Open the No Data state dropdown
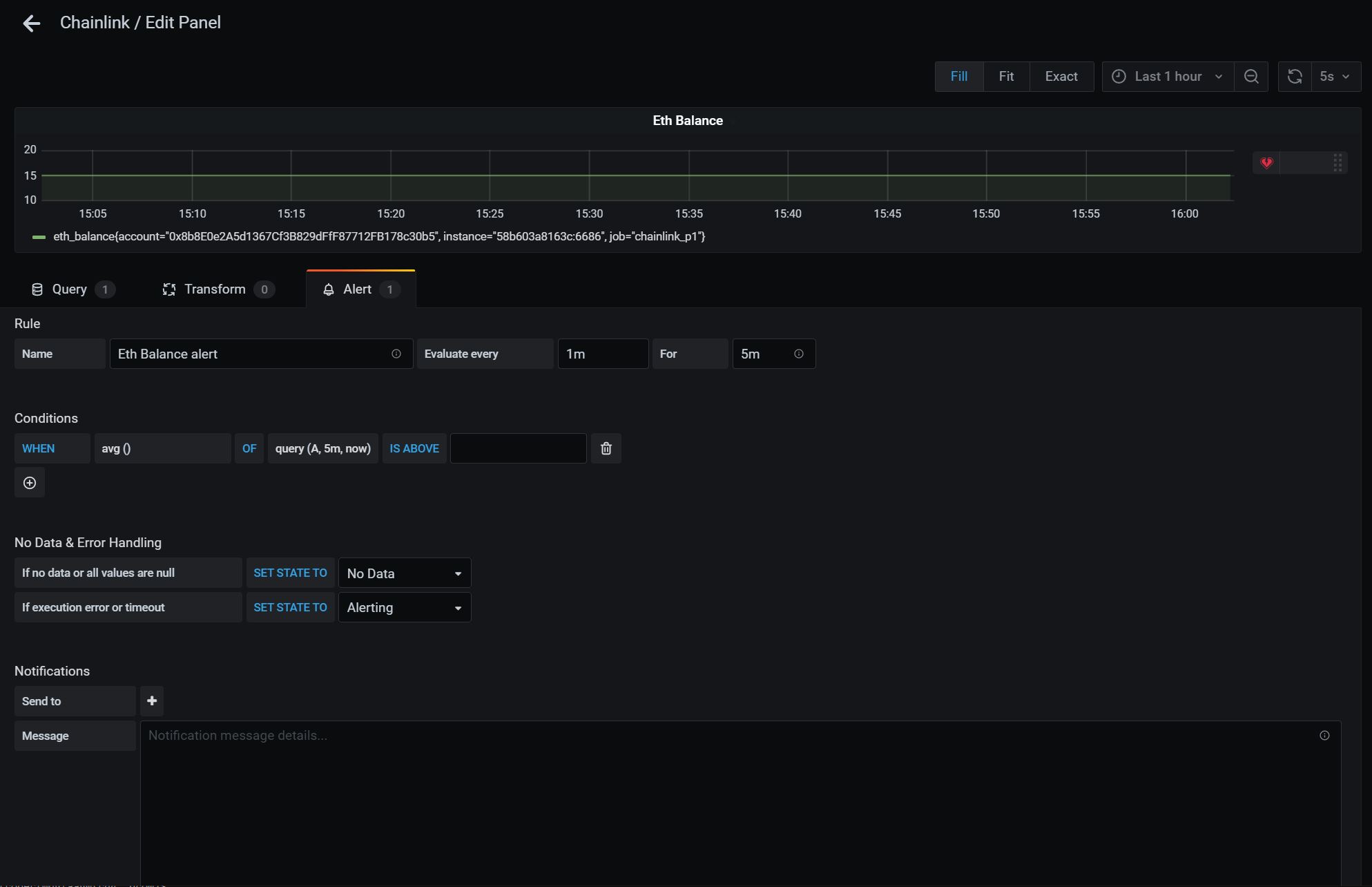 point(405,573)
